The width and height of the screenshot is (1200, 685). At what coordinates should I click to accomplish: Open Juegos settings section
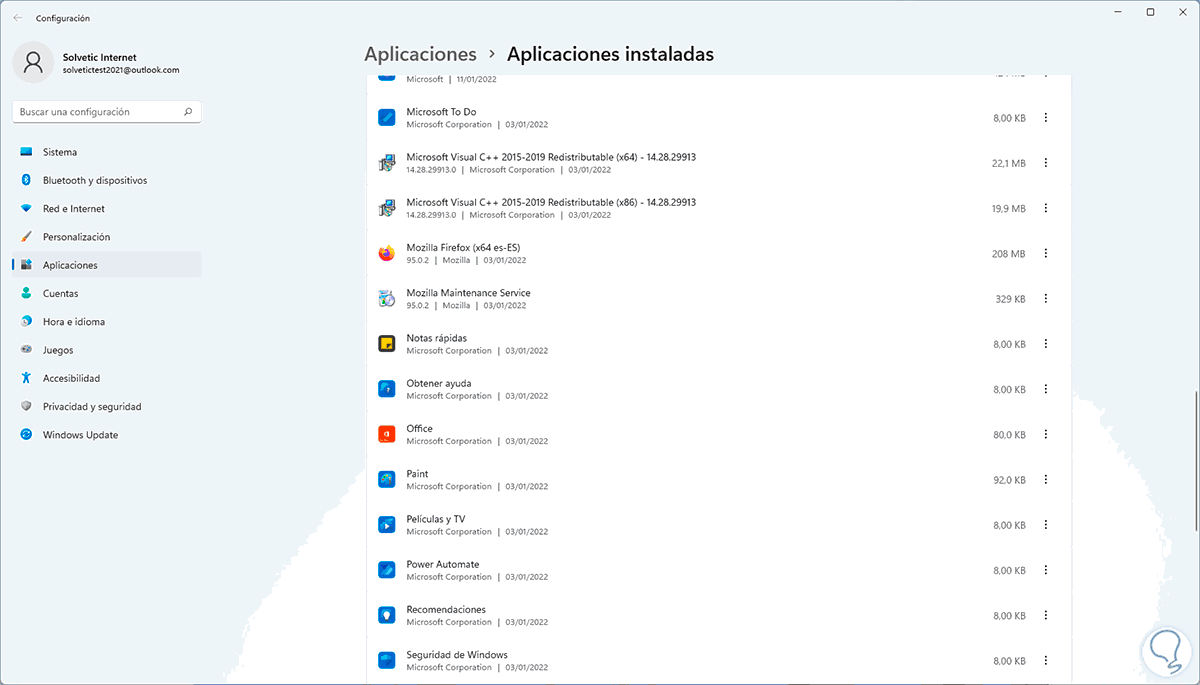point(107,350)
